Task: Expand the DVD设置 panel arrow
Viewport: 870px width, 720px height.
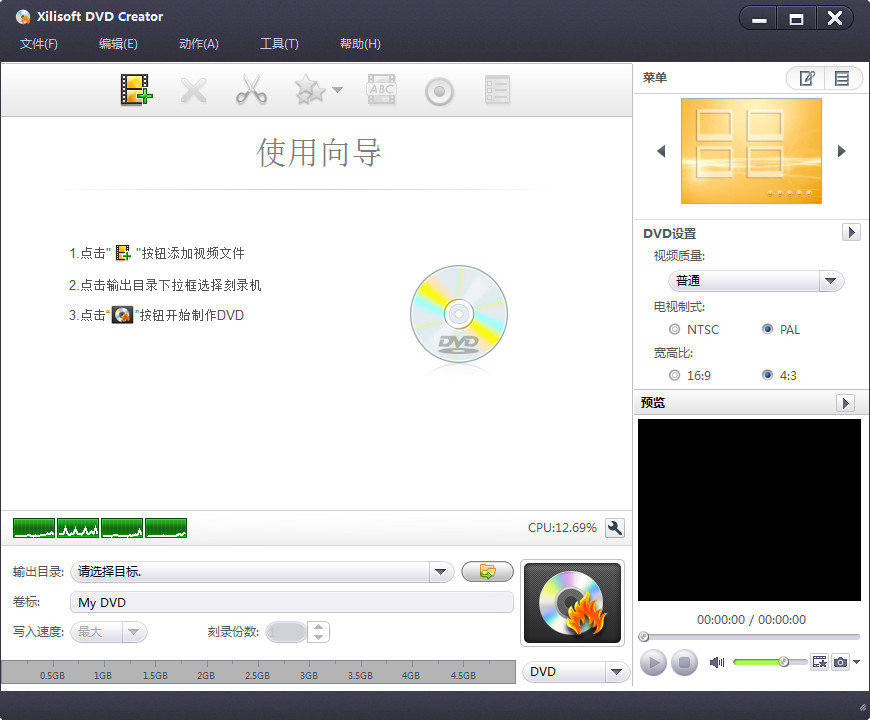Action: 851,232
